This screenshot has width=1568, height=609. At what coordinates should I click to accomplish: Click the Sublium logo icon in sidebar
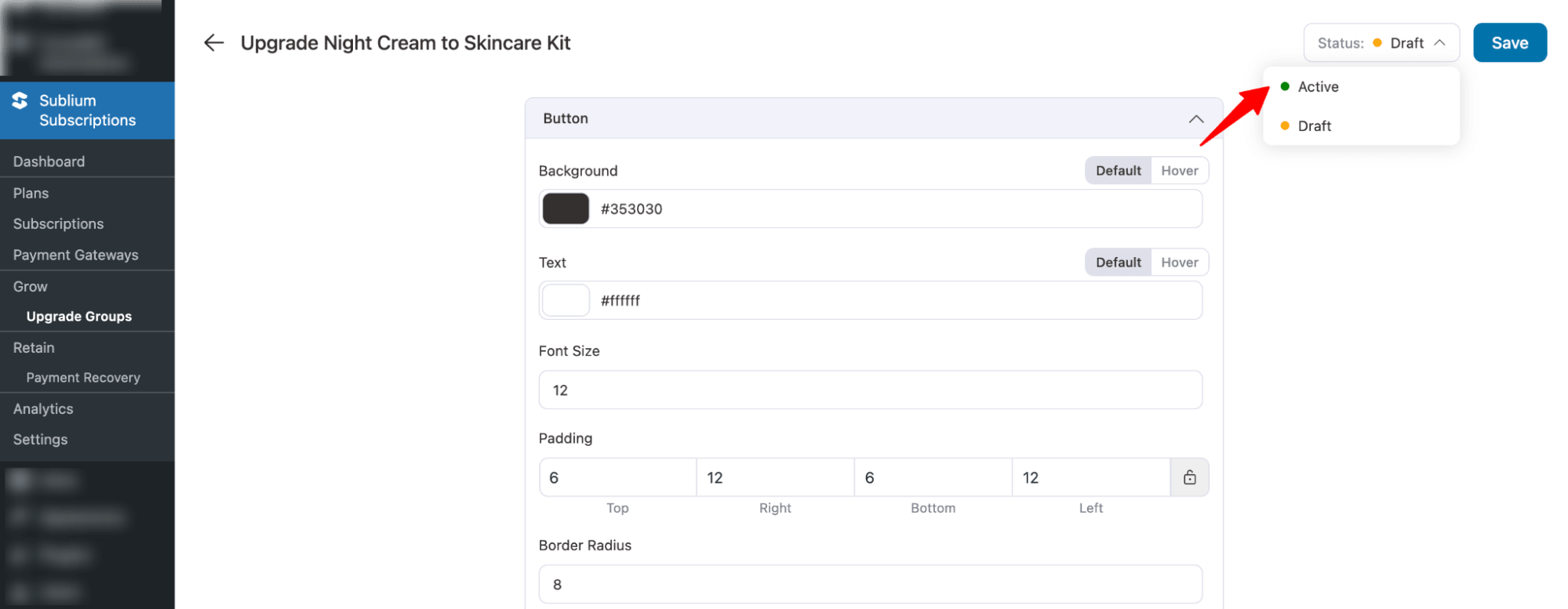[20, 101]
